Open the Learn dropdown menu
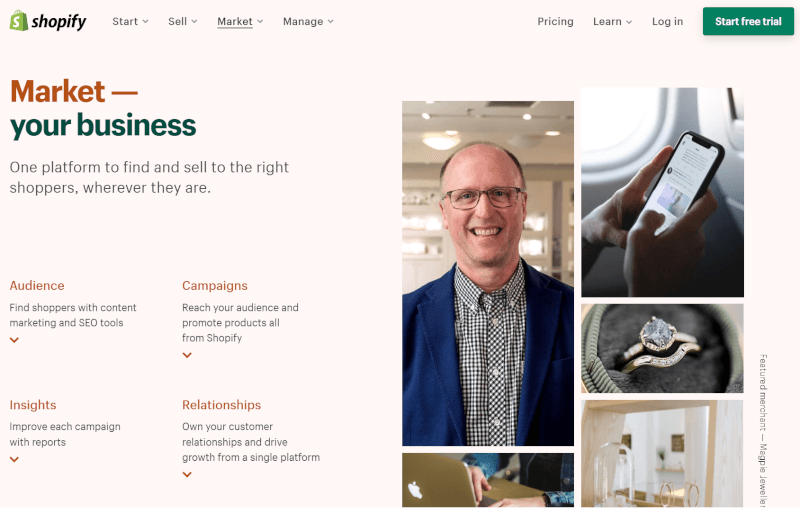 (x=612, y=21)
